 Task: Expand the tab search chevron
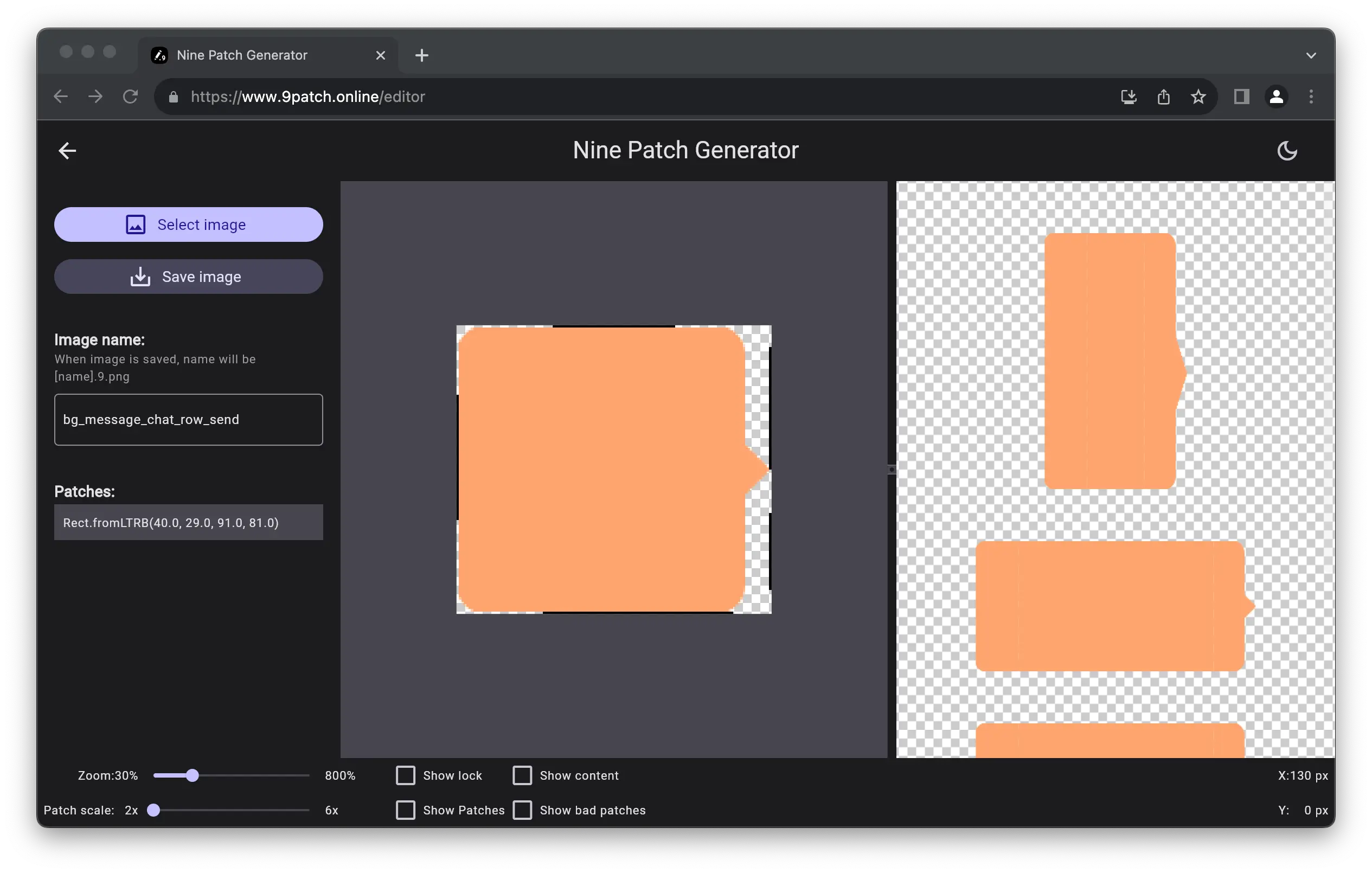[x=1311, y=55]
